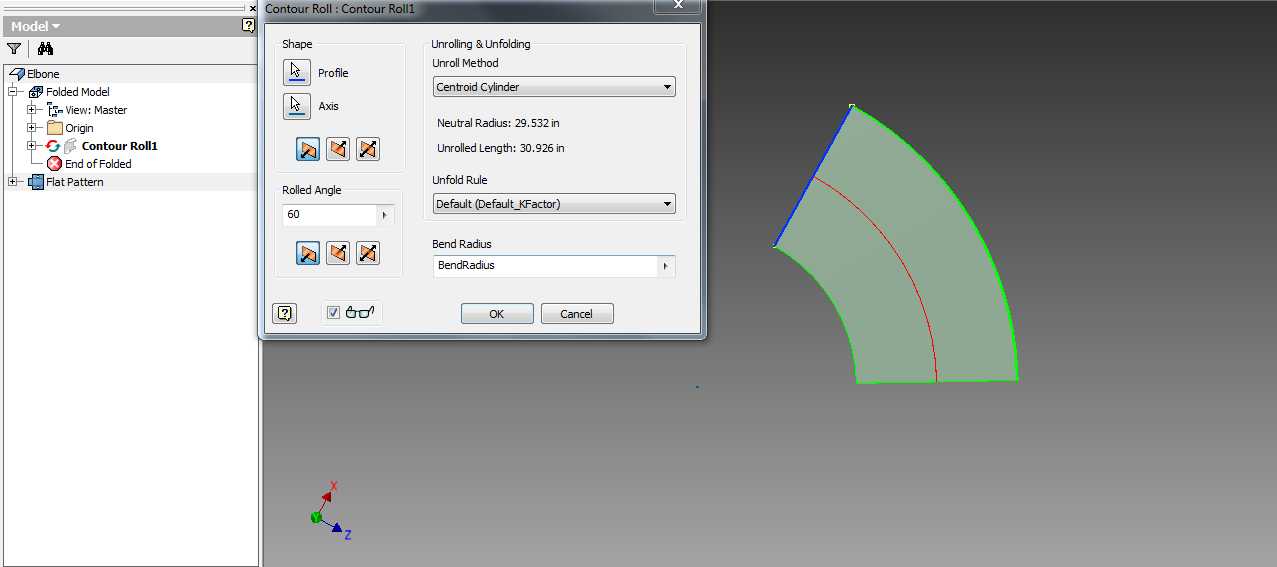
Task: Open the Unfold Rule Default_KFactor dropdown
Action: [x=555, y=204]
